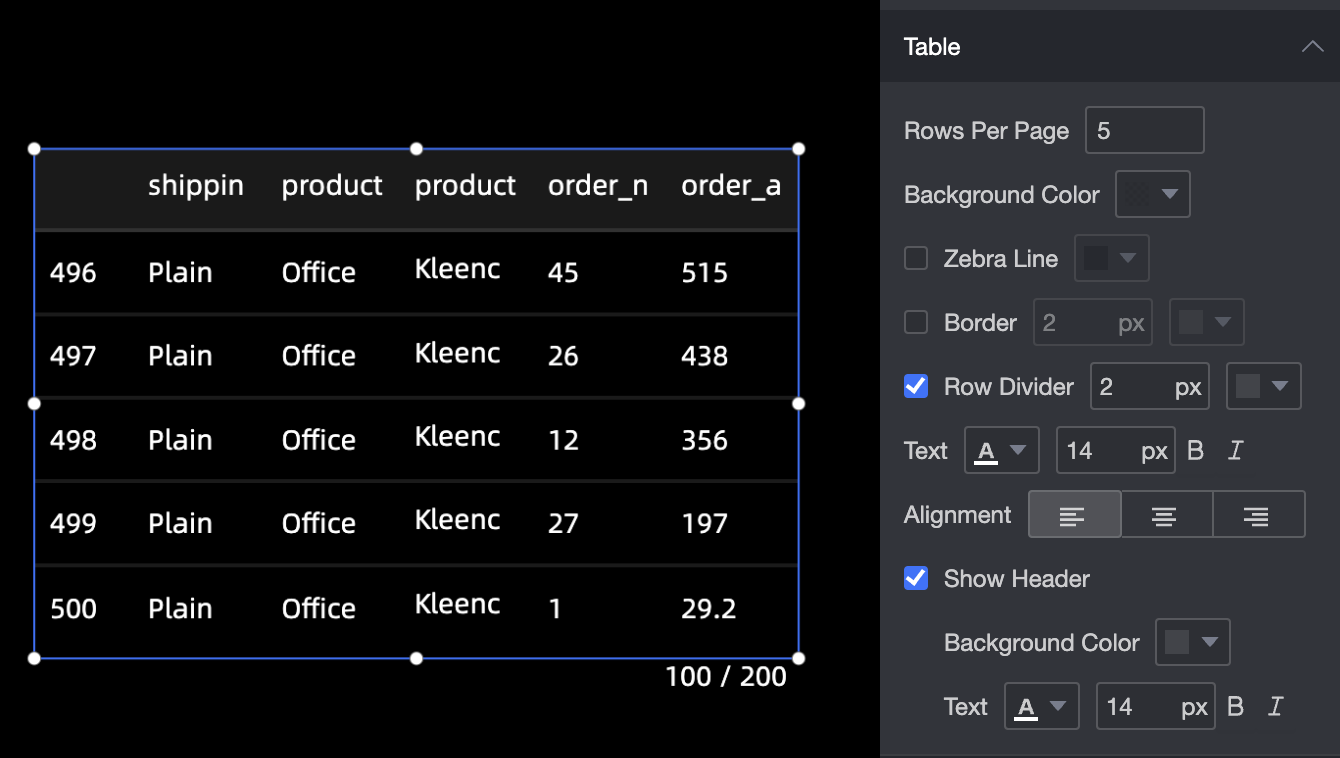Open table text color picker

1001,451
